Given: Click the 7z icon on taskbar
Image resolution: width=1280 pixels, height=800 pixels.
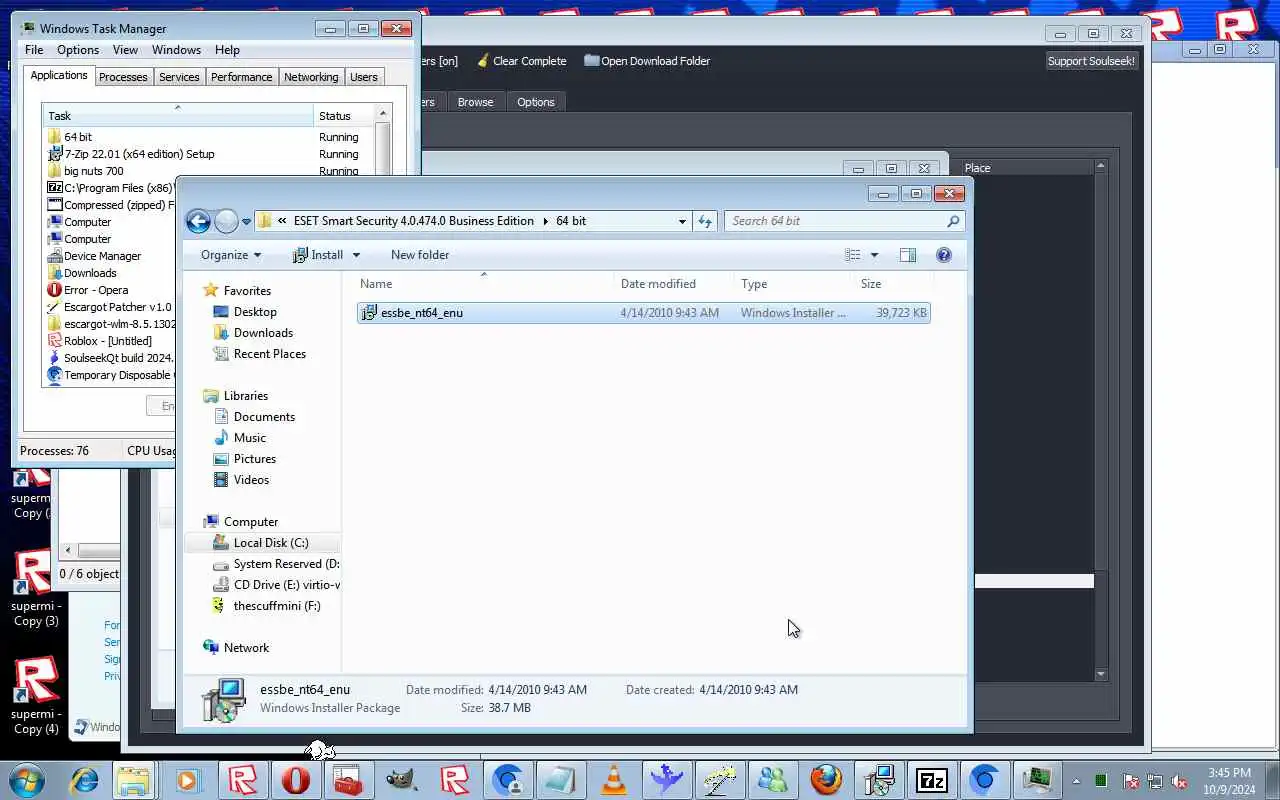Looking at the screenshot, I should point(932,779).
